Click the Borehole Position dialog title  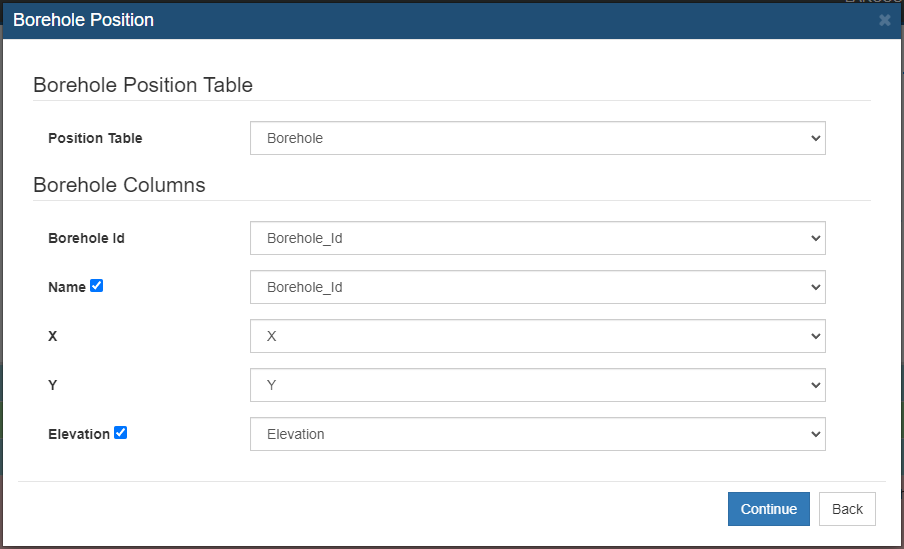coord(84,20)
